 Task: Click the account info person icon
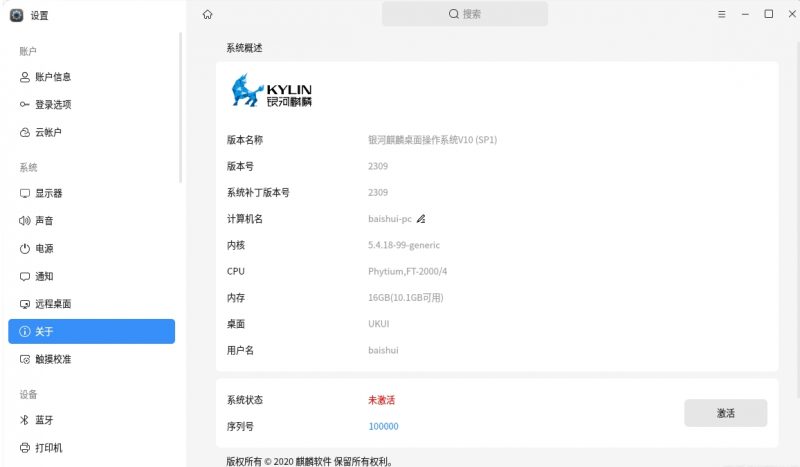(x=24, y=77)
